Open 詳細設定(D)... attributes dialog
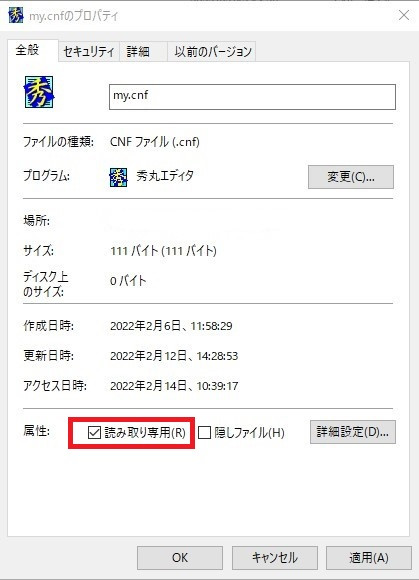The width and height of the screenshot is (419, 580). [352, 432]
